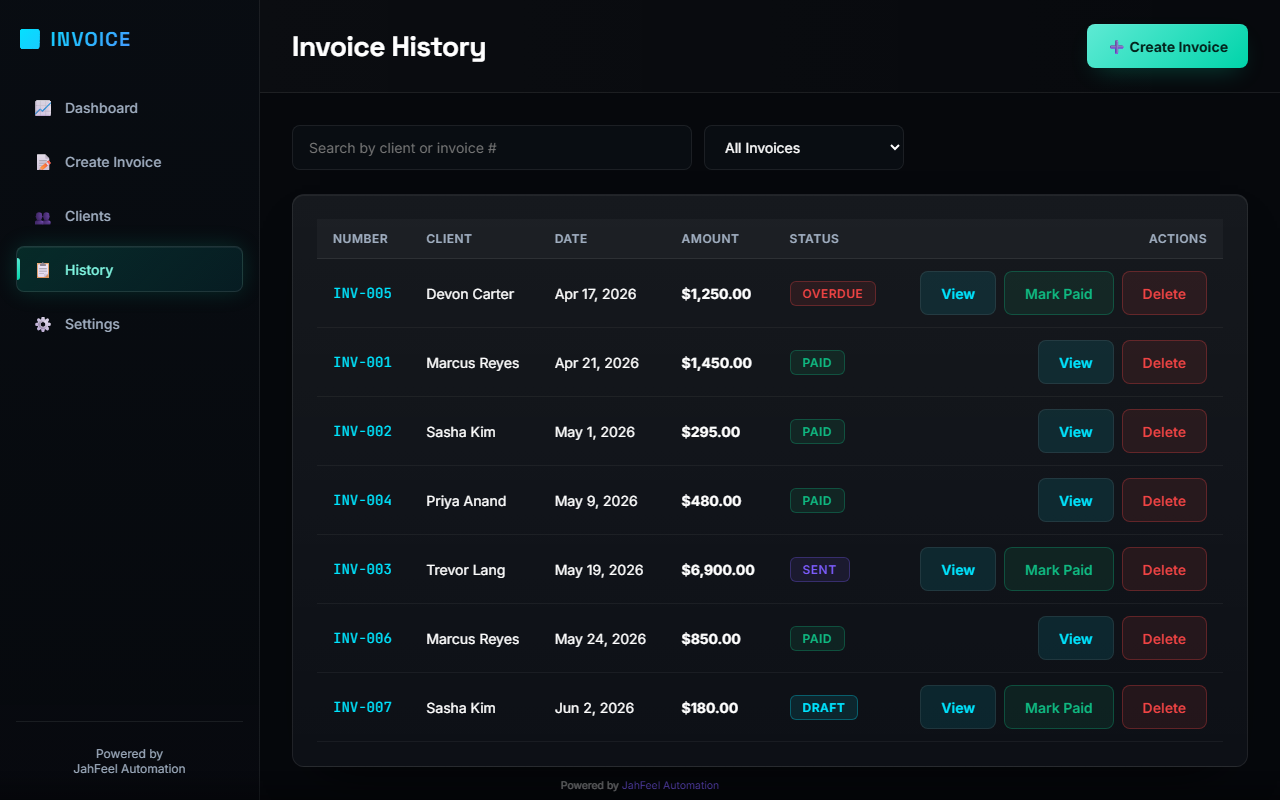The image size is (1280, 800).
Task: Delete invoice INV-006
Action: (1164, 638)
